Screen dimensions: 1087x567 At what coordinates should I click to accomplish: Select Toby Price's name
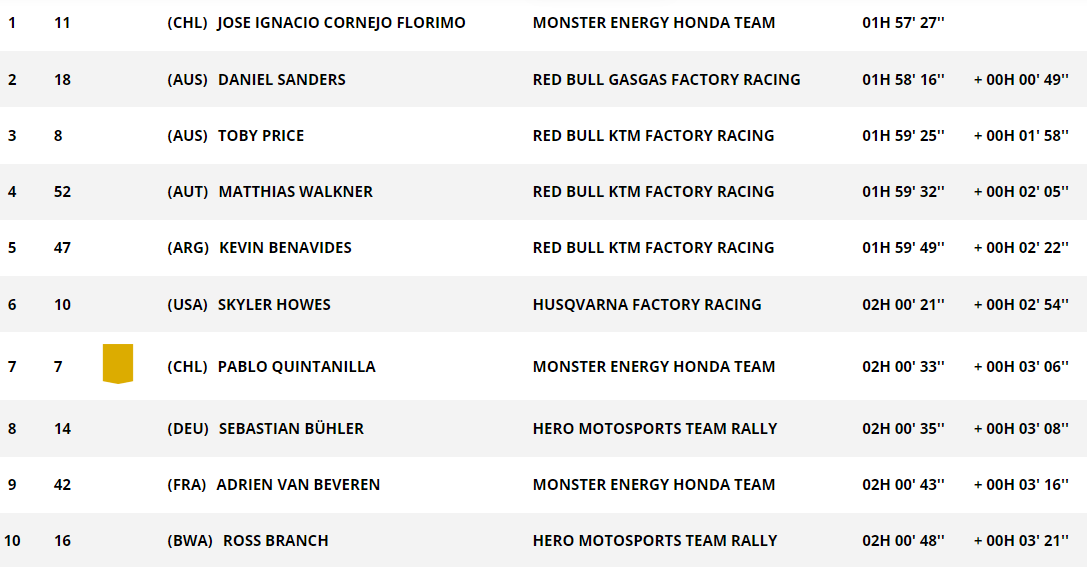(261, 136)
